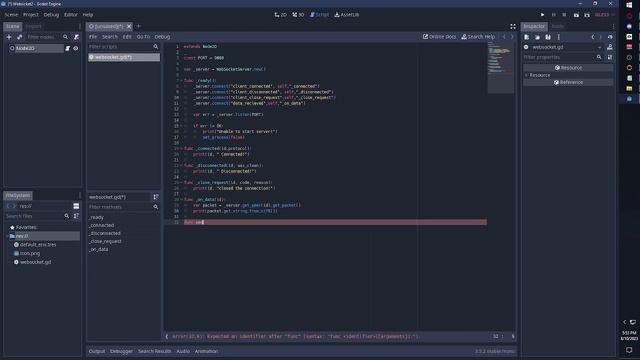Jump to _ready method
Image resolution: width=640 pixels, height=360 pixels.
(96, 218)
